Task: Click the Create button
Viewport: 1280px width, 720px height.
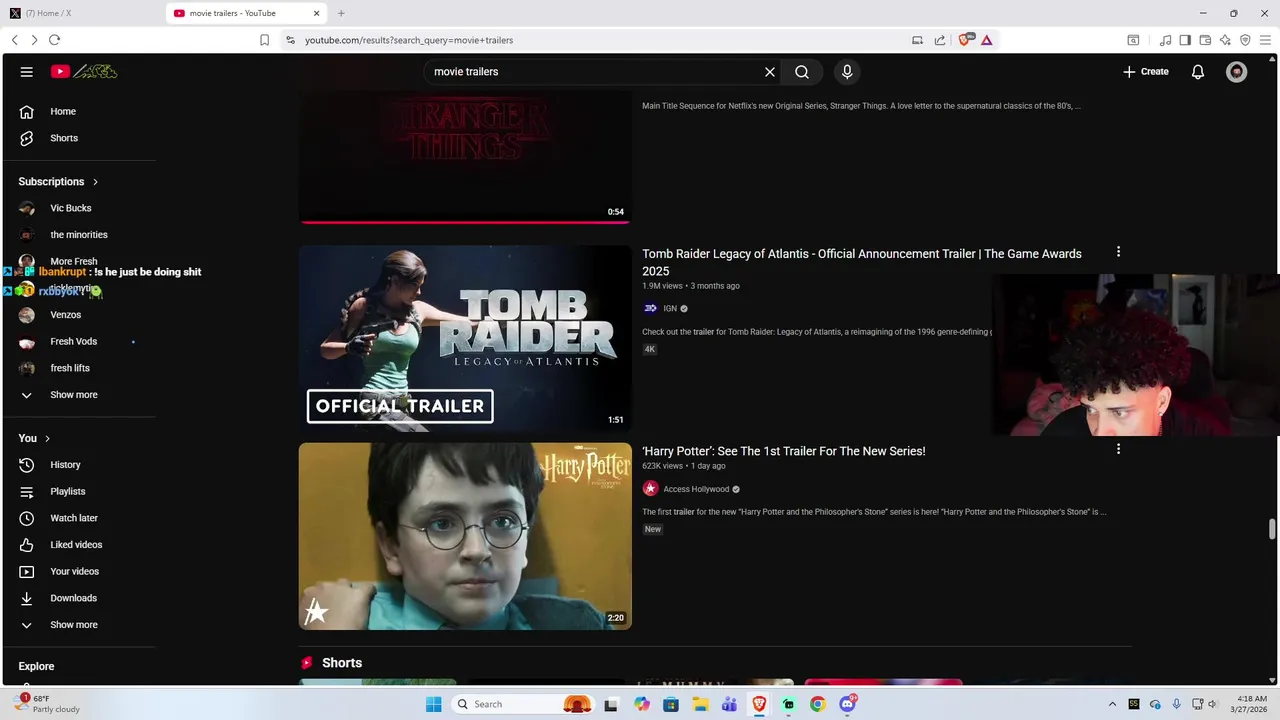Action: click(1146, 72)
